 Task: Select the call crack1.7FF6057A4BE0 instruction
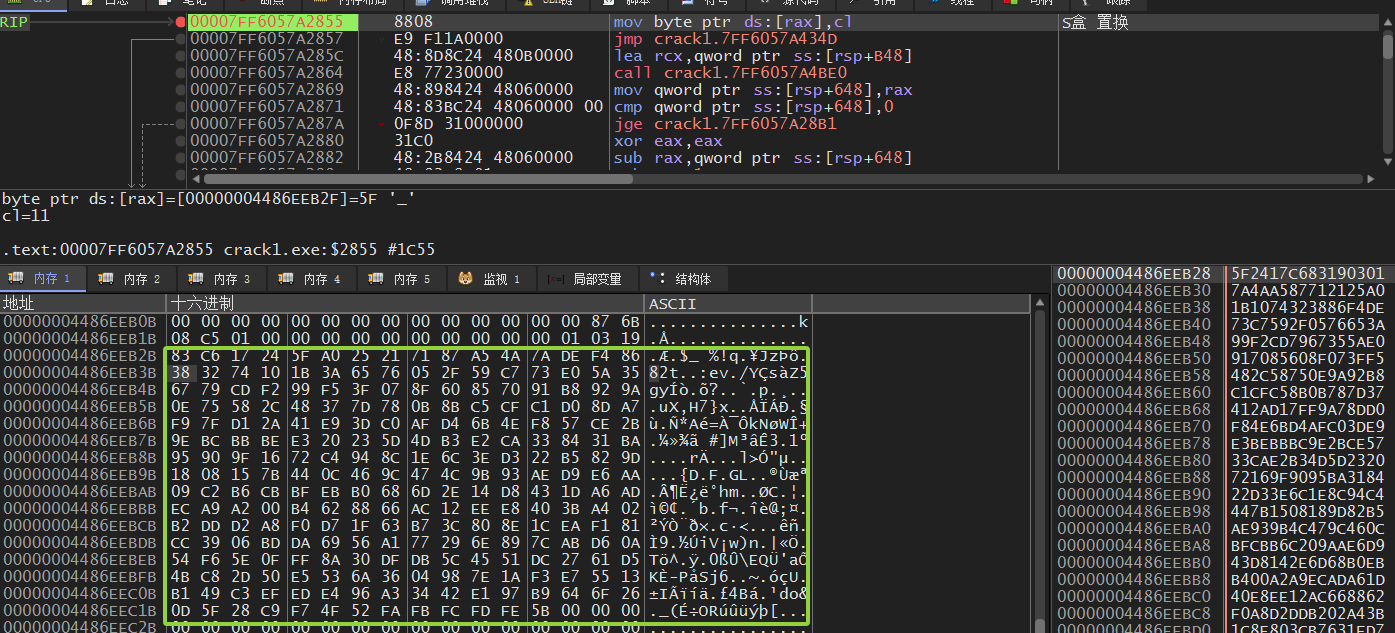[730, 73]
